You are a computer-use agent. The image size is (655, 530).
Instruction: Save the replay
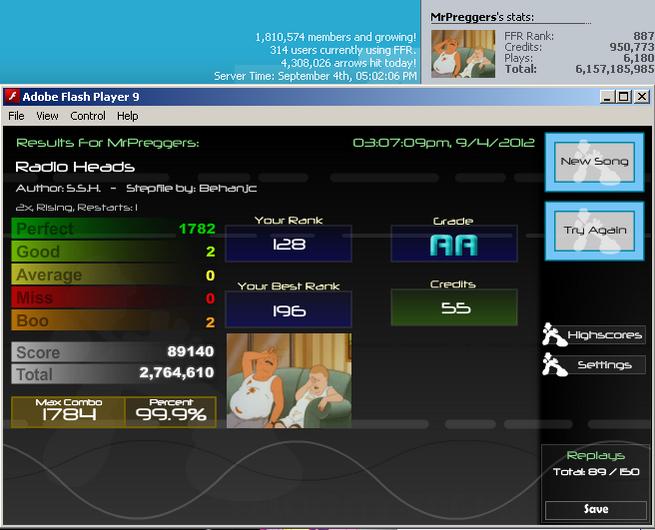596,509
